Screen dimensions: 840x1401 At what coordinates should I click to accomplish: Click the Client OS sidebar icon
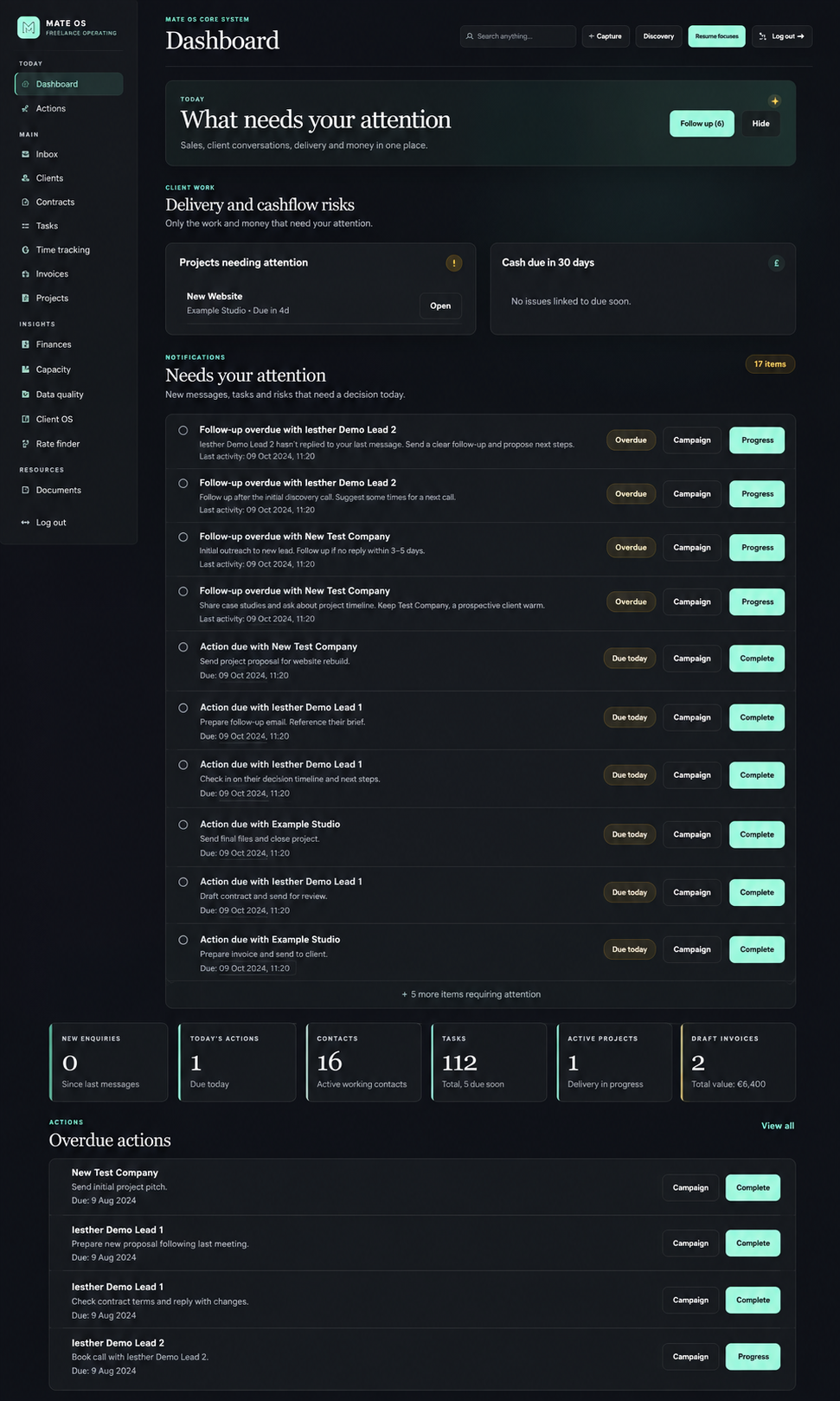click(25, 419)
